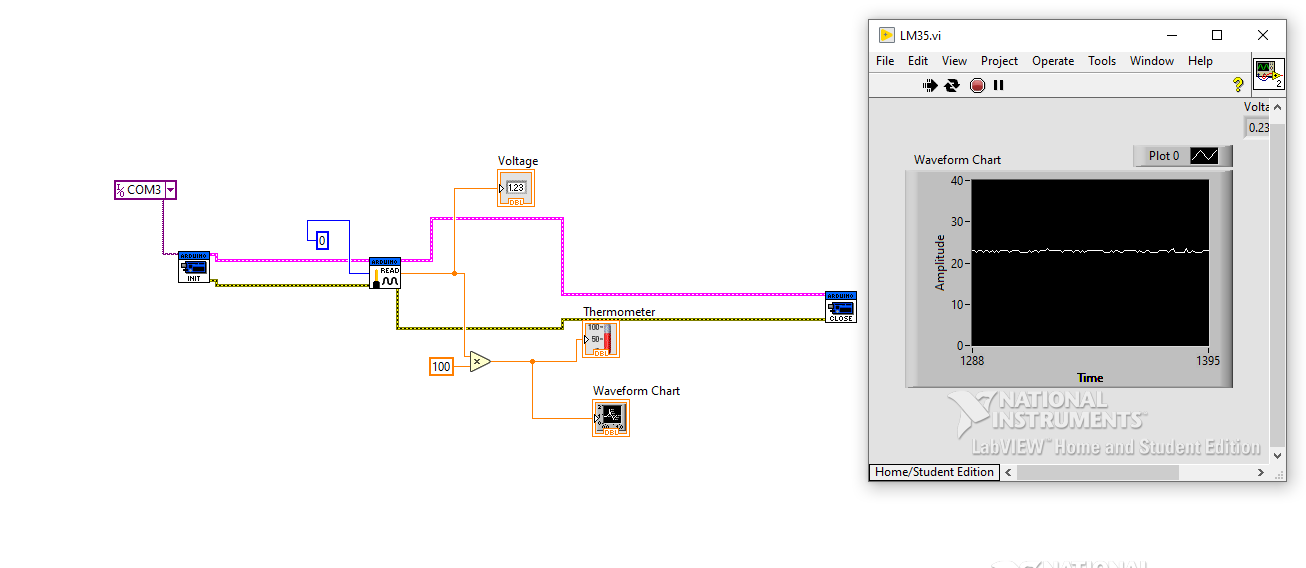Click the Voltage value field showing 0.23
This screenshot has width=1306, height=568.
[x=1257, y=127]
